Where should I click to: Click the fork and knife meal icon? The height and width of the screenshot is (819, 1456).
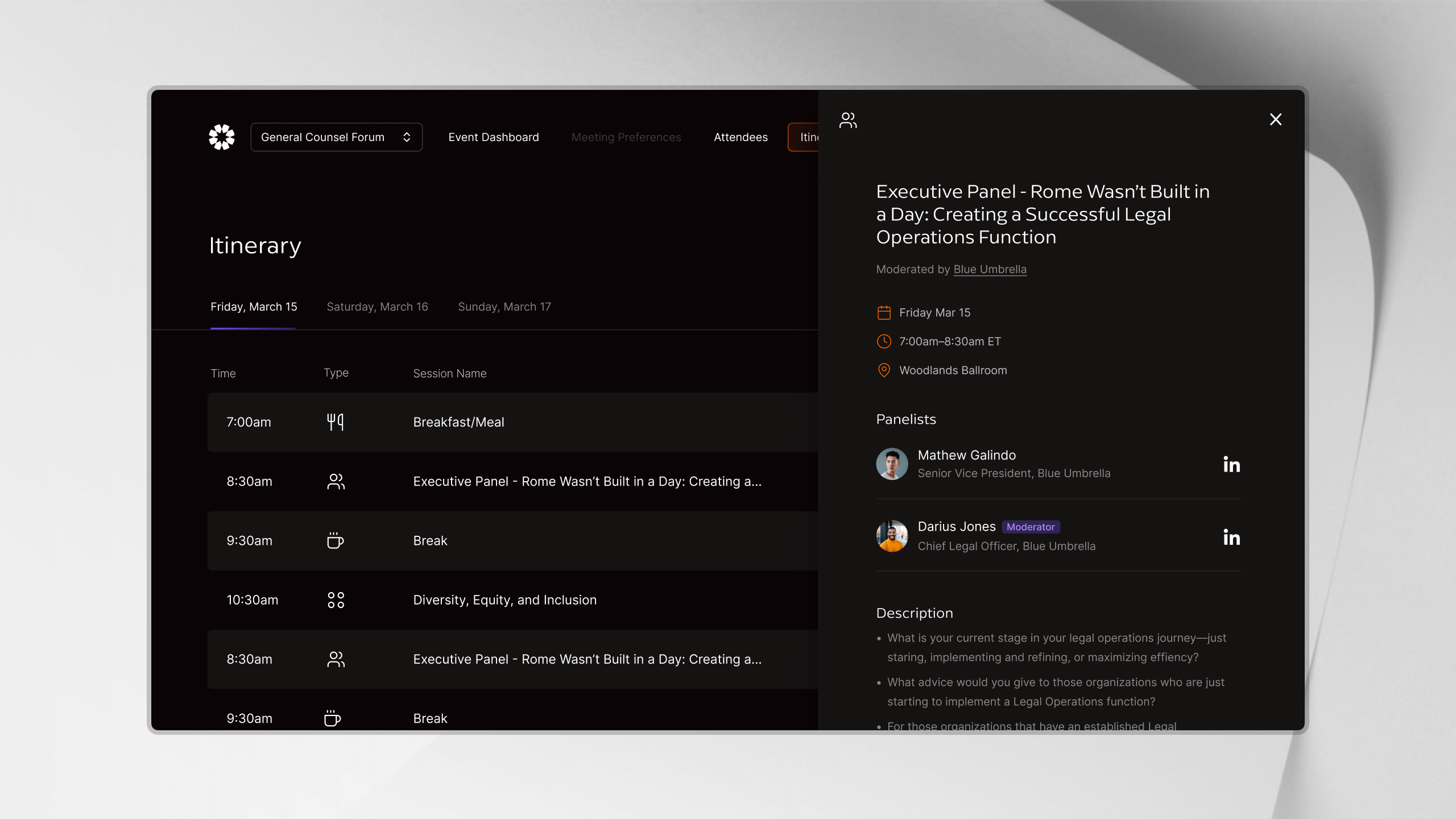(336, 422)
